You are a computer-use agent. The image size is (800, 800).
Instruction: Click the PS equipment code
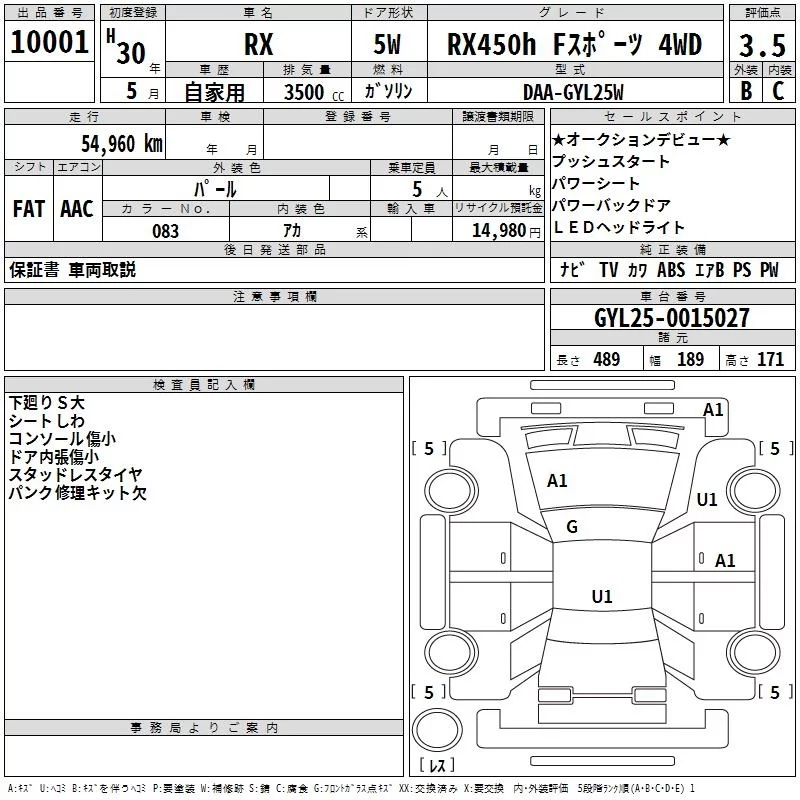click(742, 269)
